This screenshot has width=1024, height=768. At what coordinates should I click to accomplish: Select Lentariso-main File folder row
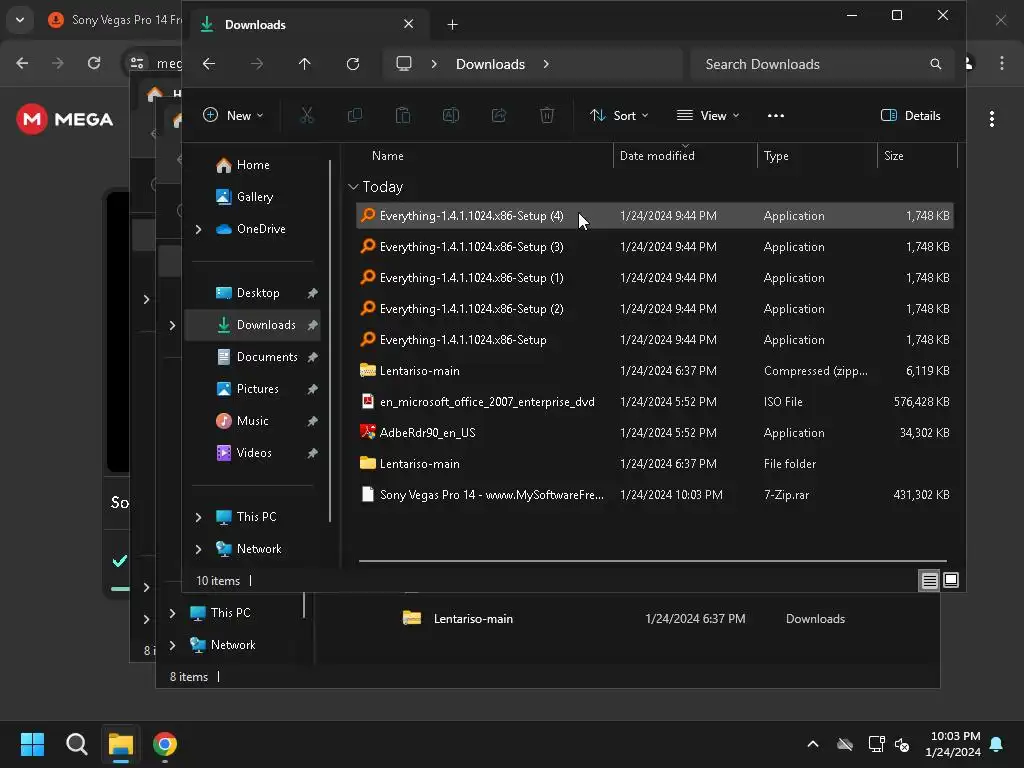pos(654,464)
